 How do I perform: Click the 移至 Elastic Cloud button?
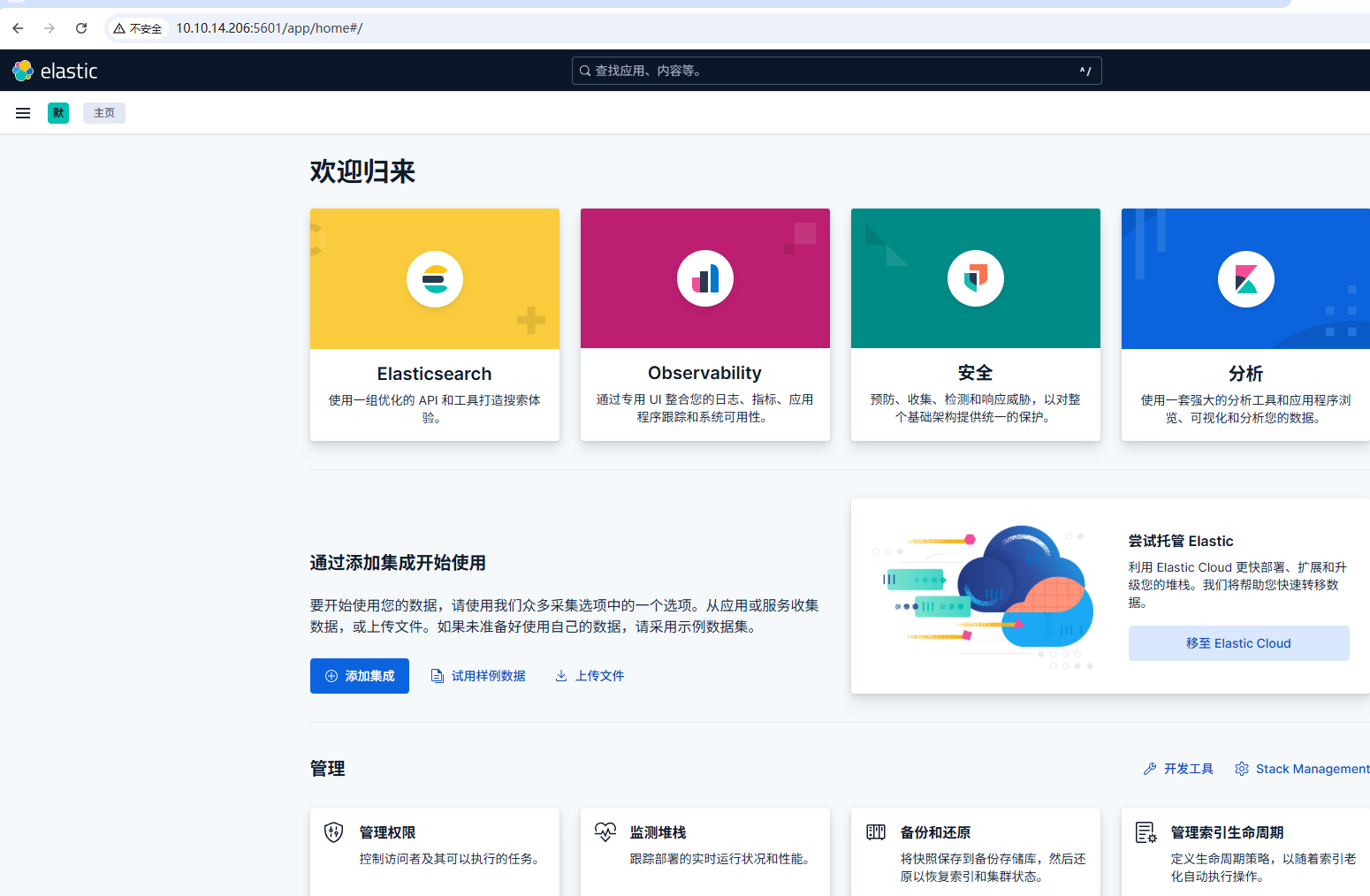(1239, 643)
